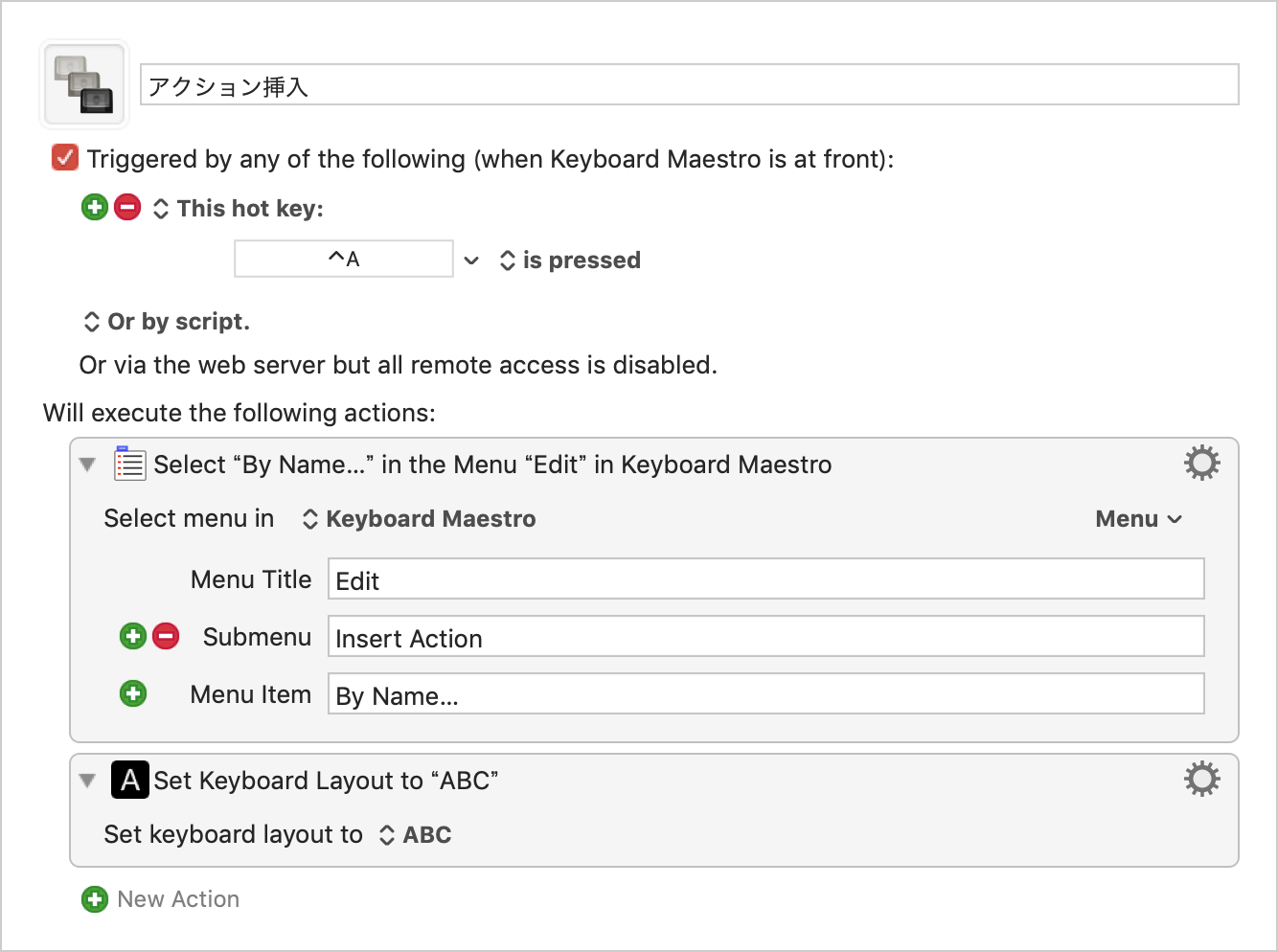Click the New Action label

(x=178, y=899)
